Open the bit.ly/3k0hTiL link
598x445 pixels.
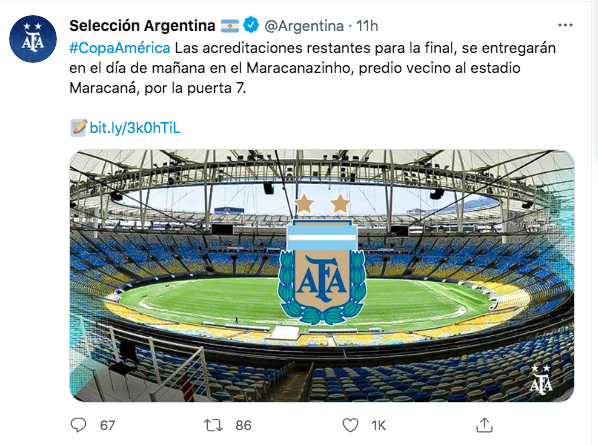[x=135, y=128]
